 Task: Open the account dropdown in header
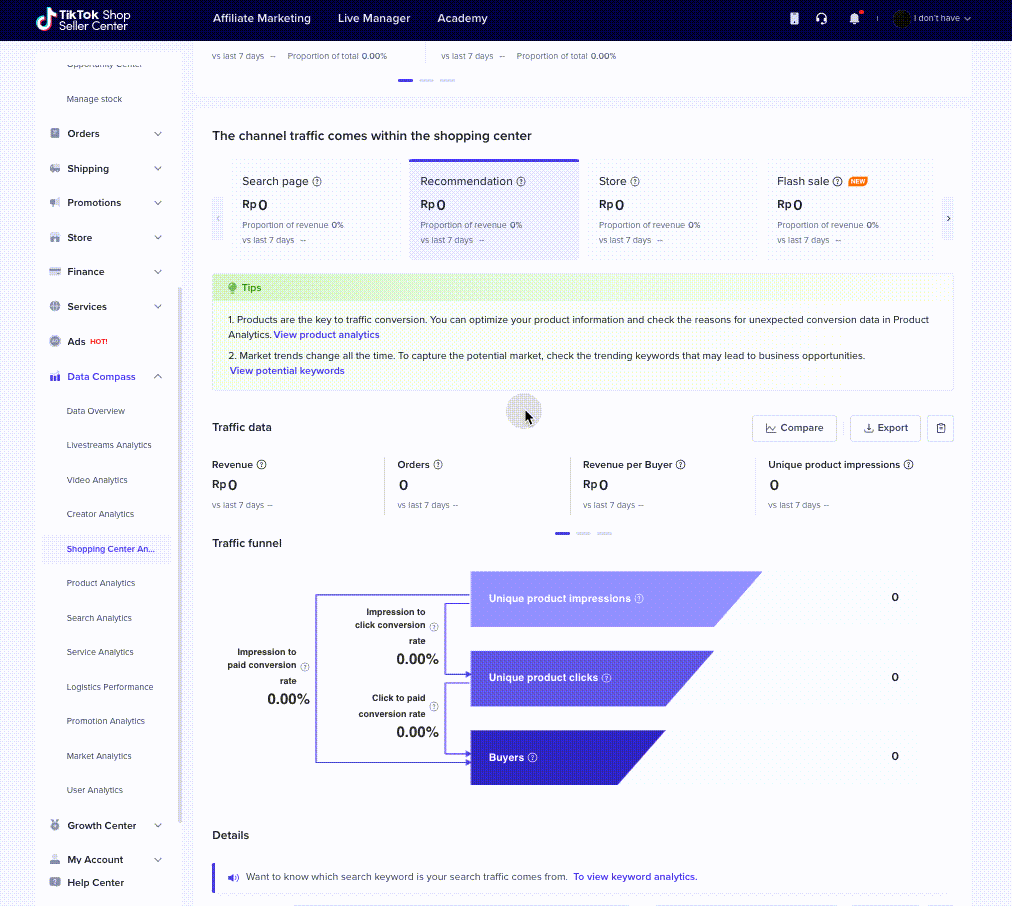tap(933, 18)
